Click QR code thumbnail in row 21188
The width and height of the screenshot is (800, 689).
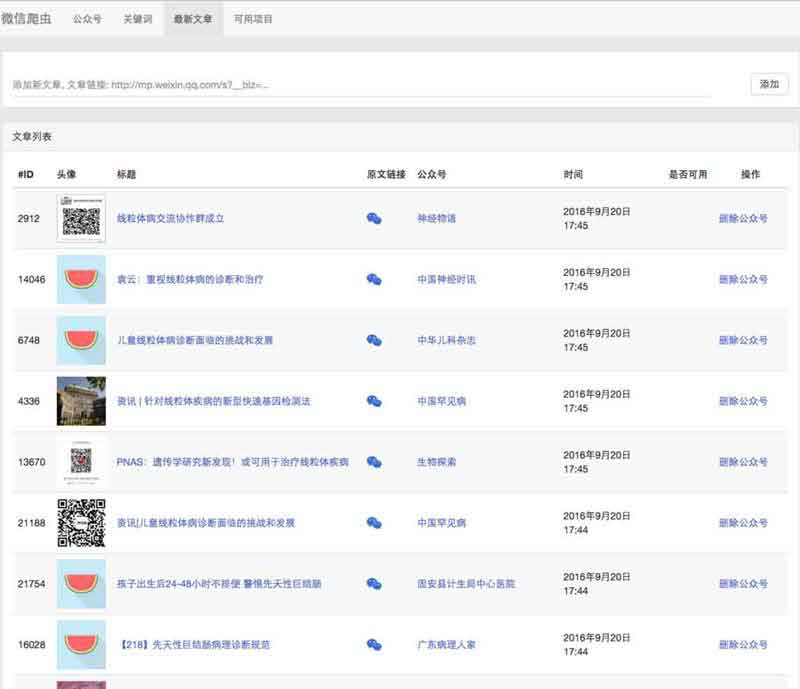[81, 523]
